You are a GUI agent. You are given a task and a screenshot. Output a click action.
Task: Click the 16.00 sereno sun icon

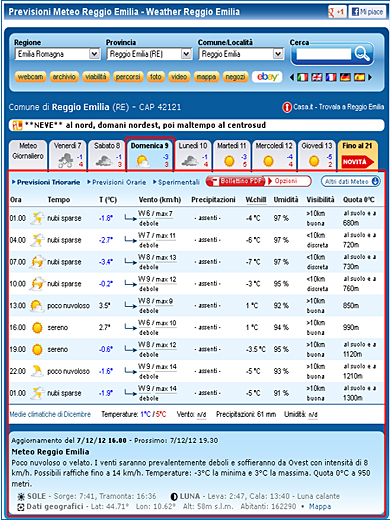click(37, 328)
